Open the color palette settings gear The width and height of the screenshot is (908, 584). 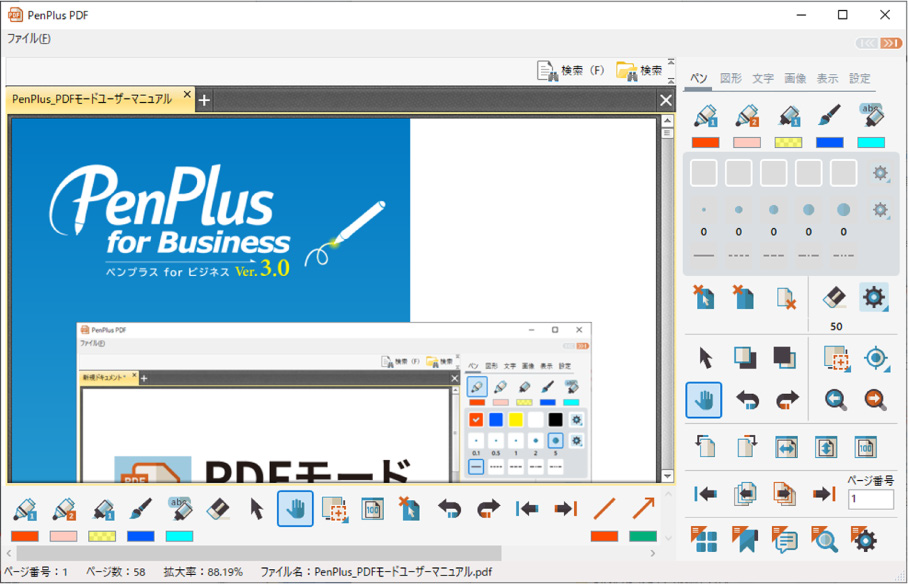point(880,173)
